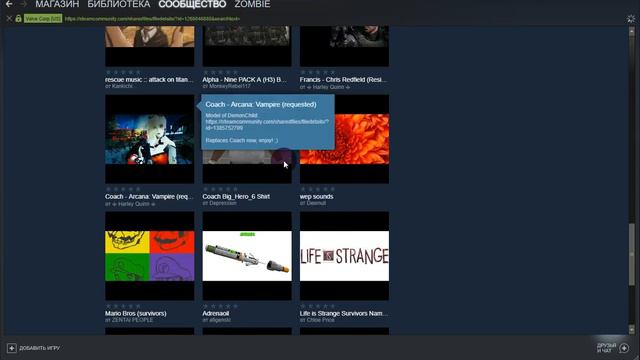This screenshot has height=360, width=640.
Task: Open Harley Quinn author under Francis item
Action: [328, 87]
